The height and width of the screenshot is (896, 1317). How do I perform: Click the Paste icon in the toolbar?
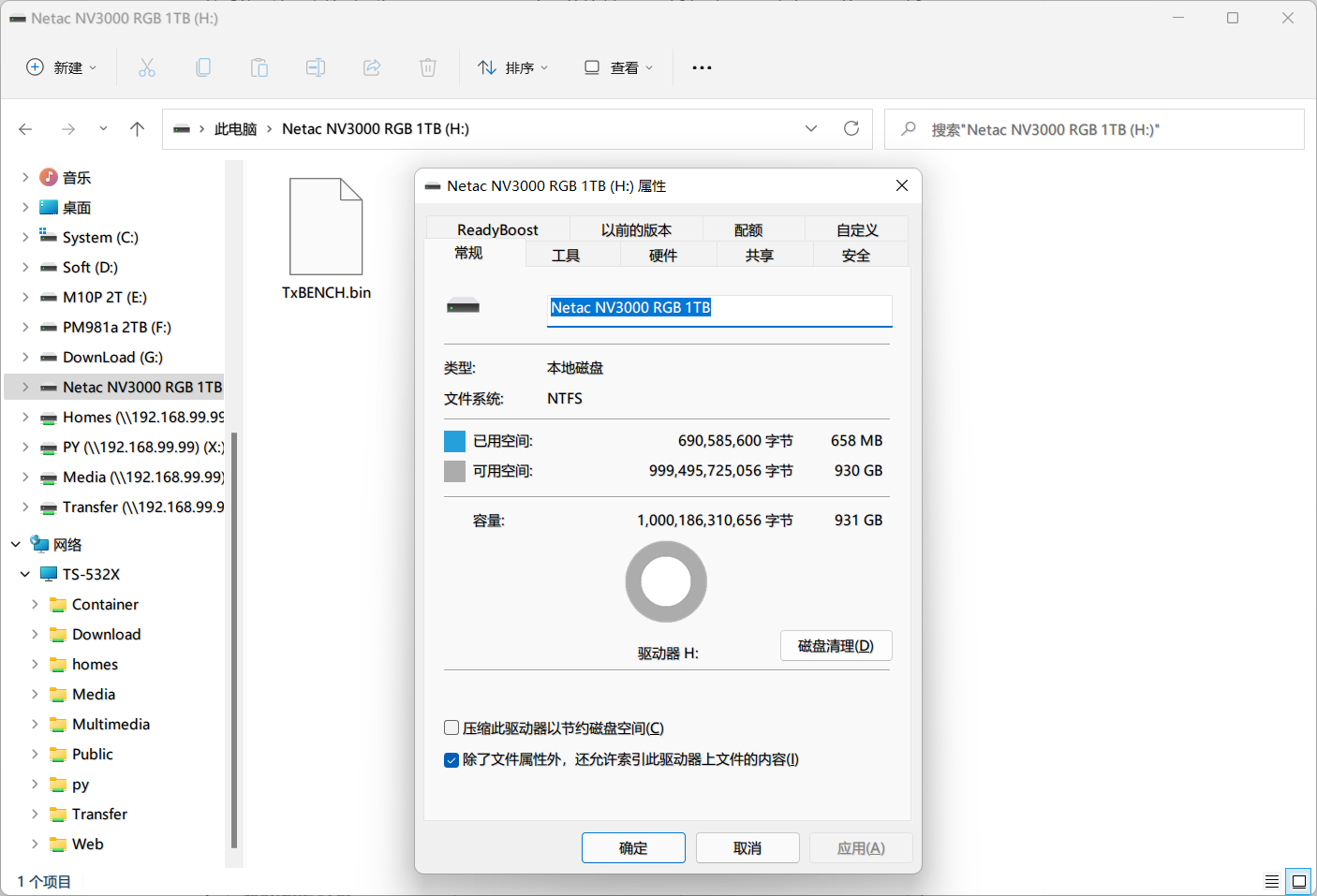259,66
